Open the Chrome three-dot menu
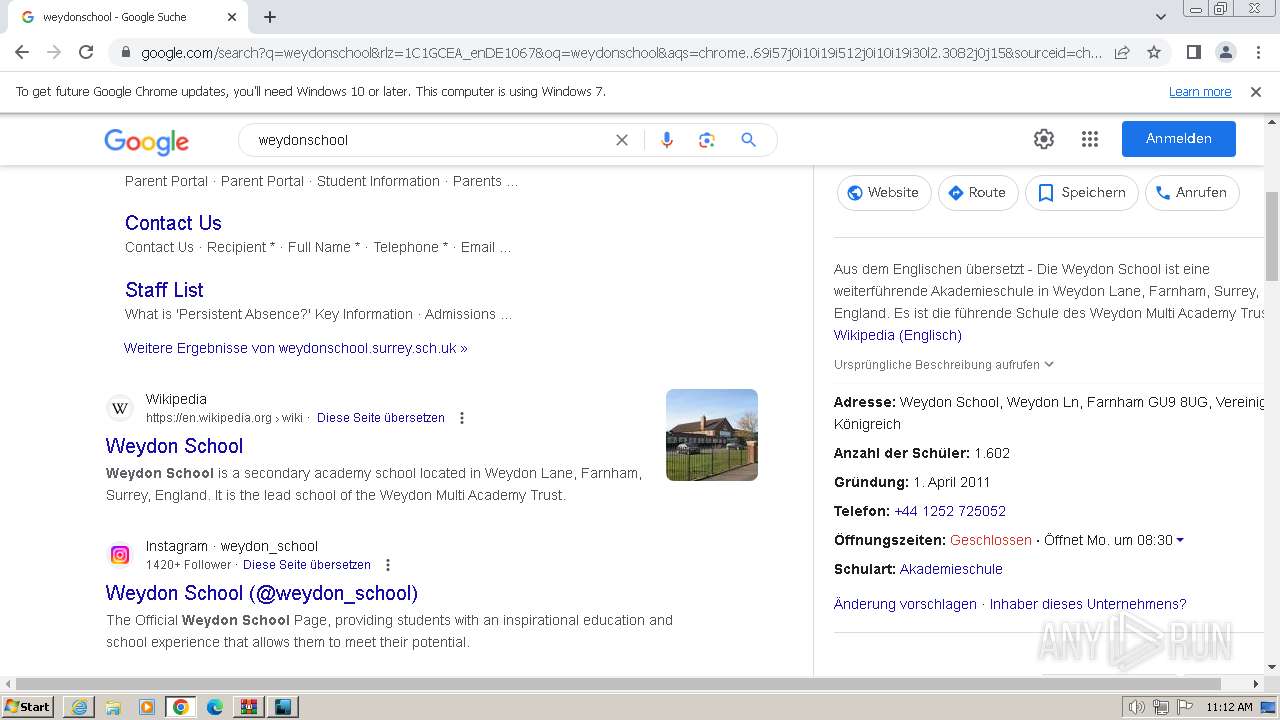The image size is (1280, 720). tap(1258, 52)
